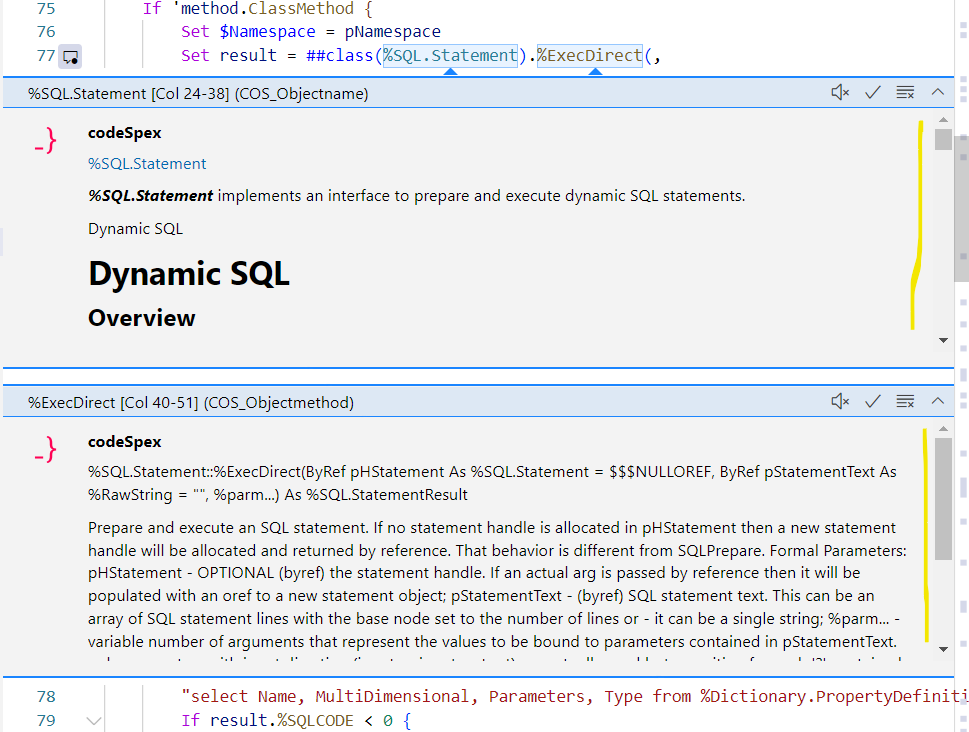Viewport: 969px width, 732px height.
Task: Collapse the %SQL.Statement panel with its chevron
Action: coord(938,91)
